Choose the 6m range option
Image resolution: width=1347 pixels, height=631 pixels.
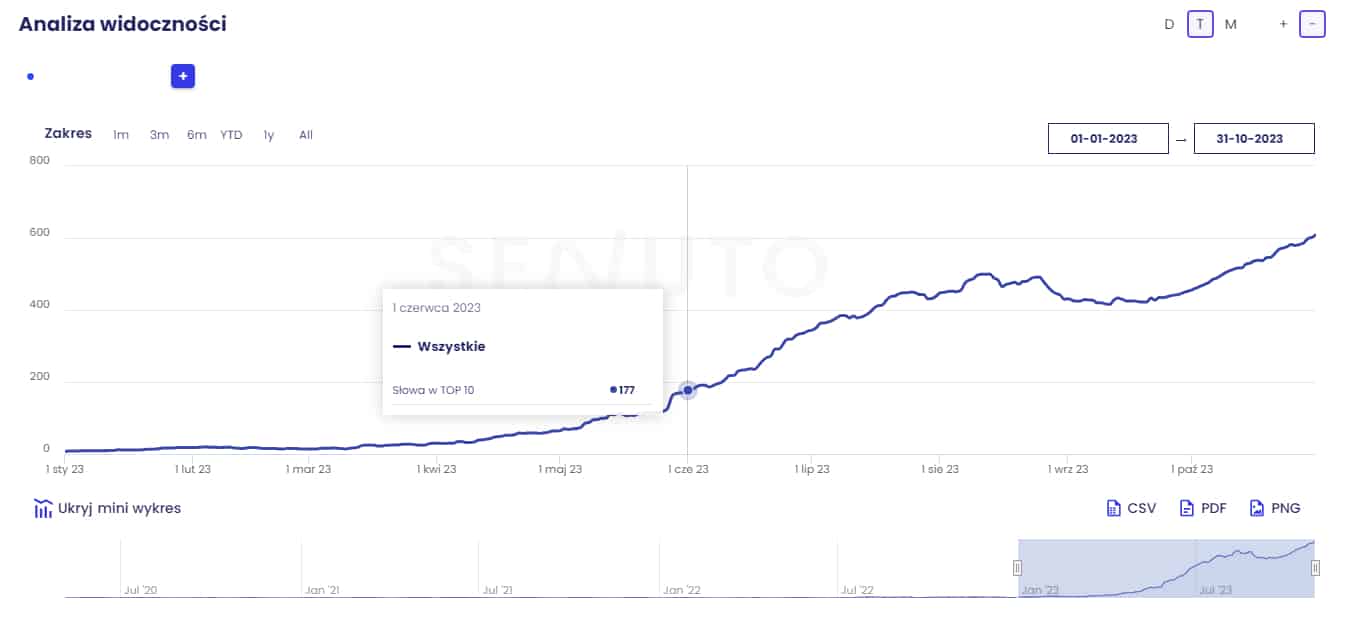point(196,135)
